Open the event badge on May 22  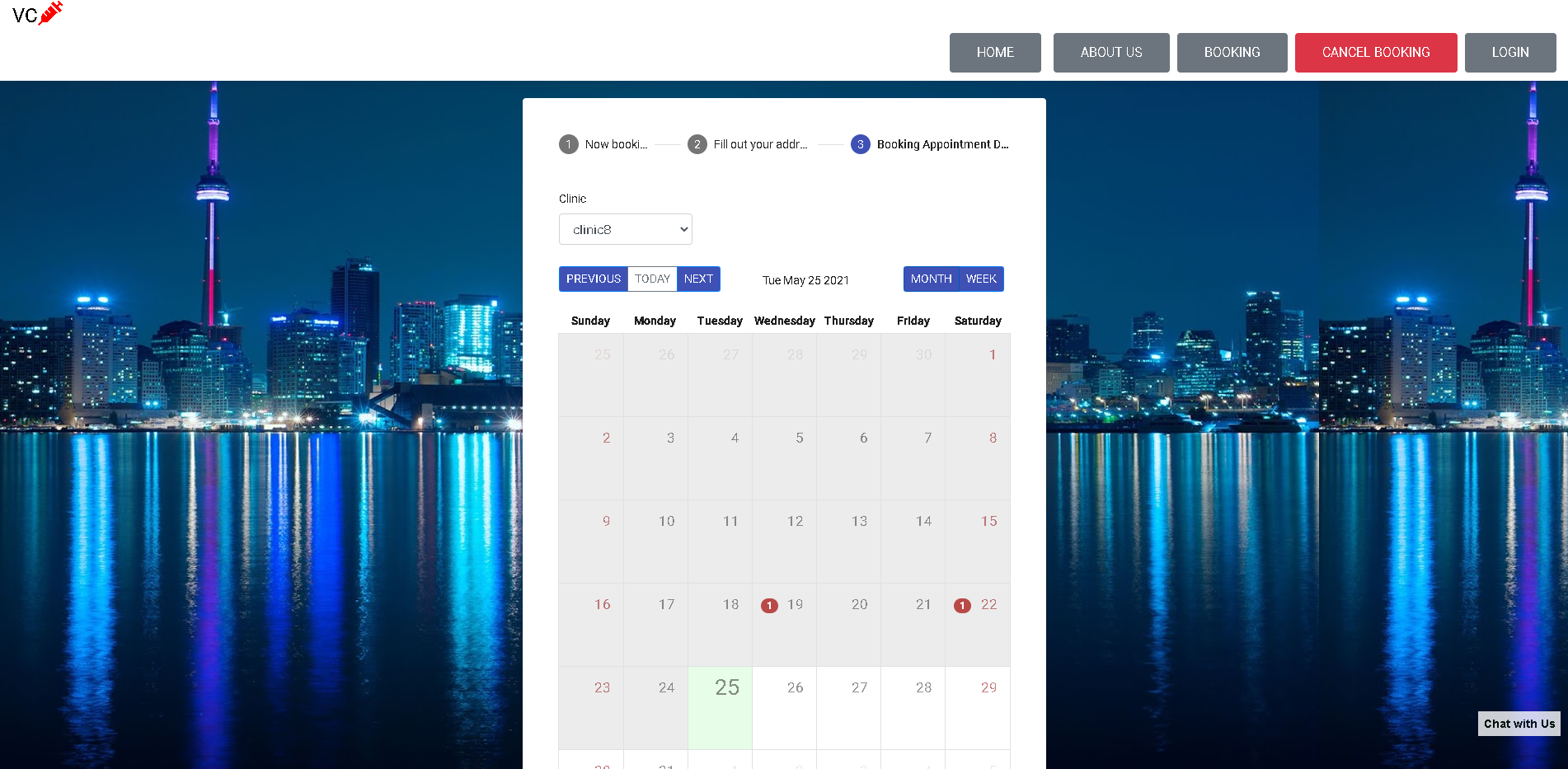pos(961,604)
